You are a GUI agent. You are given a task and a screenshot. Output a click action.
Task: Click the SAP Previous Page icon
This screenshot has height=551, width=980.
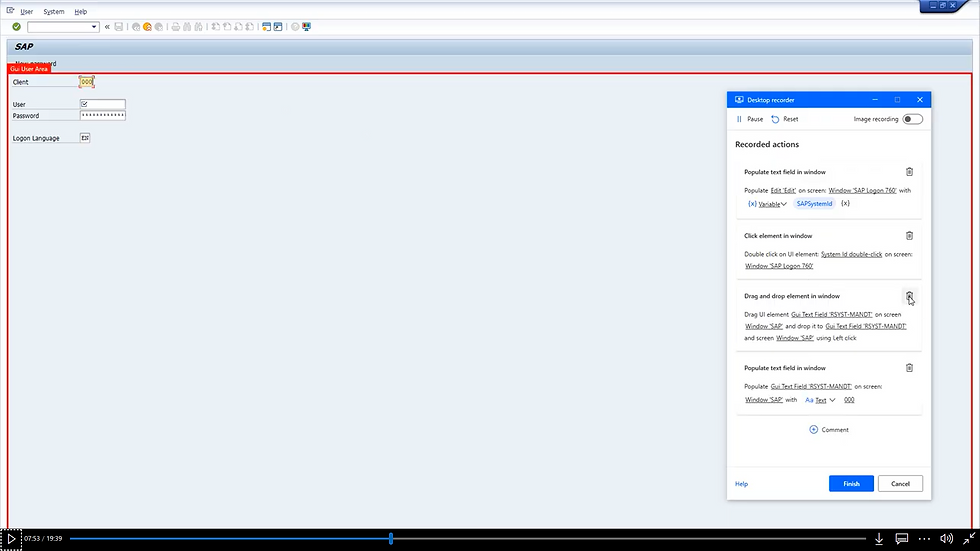point(227,27)
